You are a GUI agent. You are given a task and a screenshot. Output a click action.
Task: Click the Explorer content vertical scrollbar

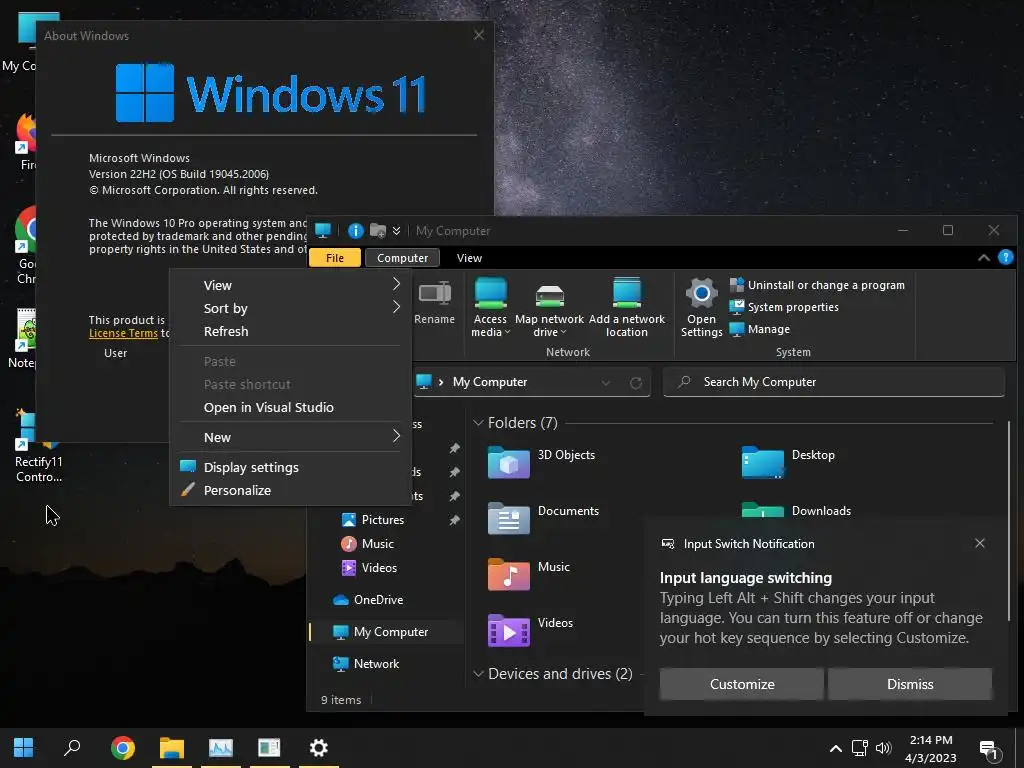pyautogui.click(x=1008, y=522)
